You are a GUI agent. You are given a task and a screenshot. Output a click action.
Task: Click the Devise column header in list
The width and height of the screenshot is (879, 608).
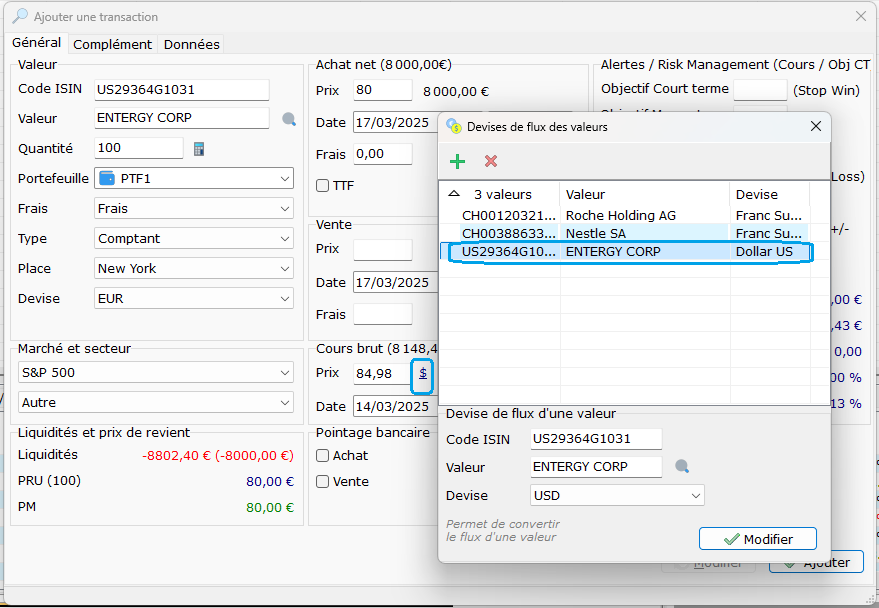coord(770,194)
